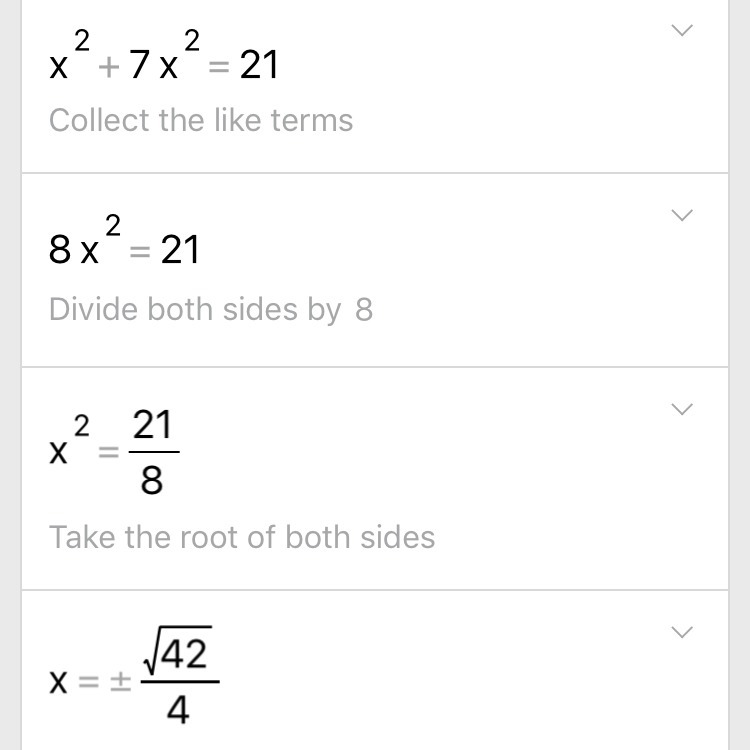Expand the x² + 7x² = 21 step chevron

(x=681, y=31)
